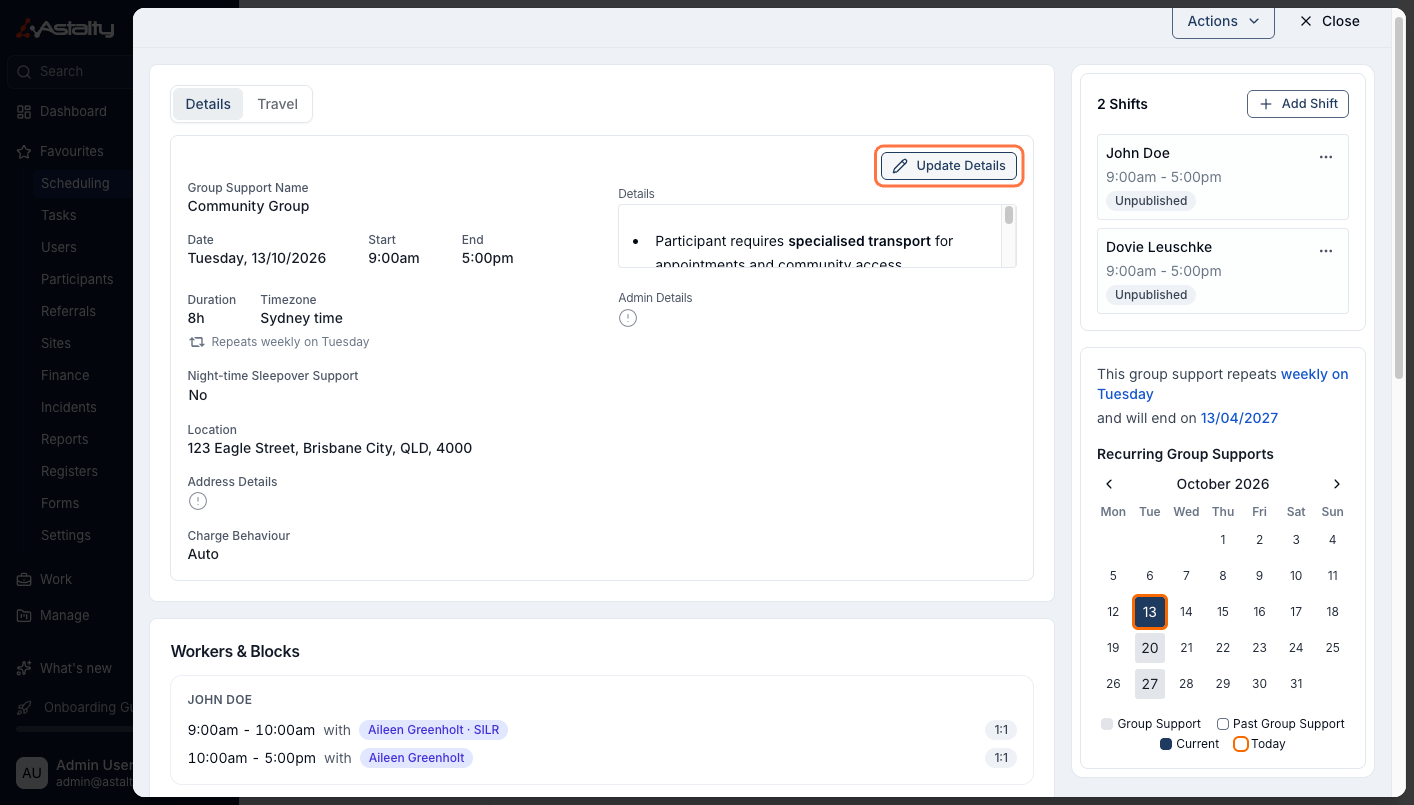
Task: Open Participants in the sidebar
Action: (77, 280)
